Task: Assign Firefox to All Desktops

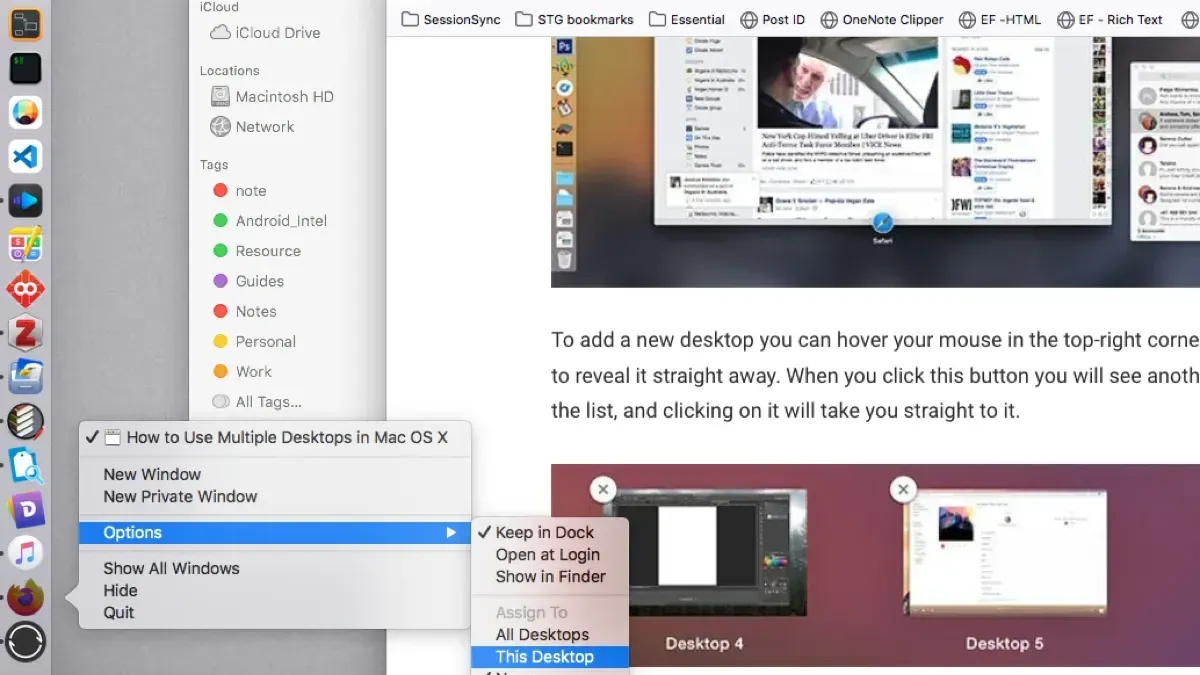Action: pyautogui.click(x=549, y=635)
